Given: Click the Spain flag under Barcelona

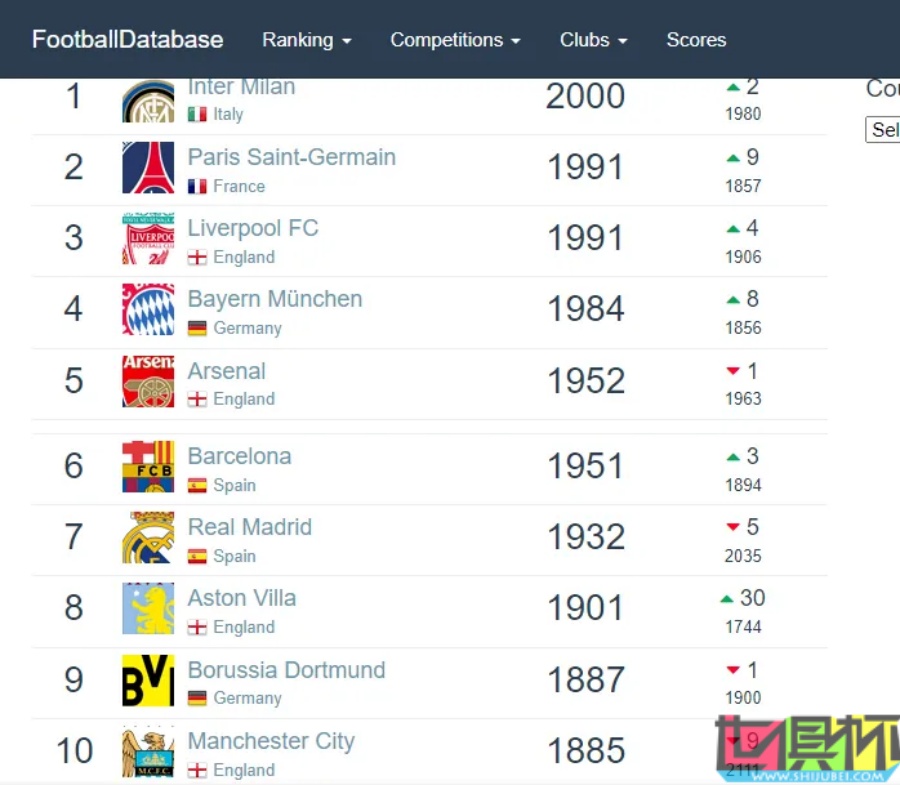Looking at the screenshot, I should 197,485.
